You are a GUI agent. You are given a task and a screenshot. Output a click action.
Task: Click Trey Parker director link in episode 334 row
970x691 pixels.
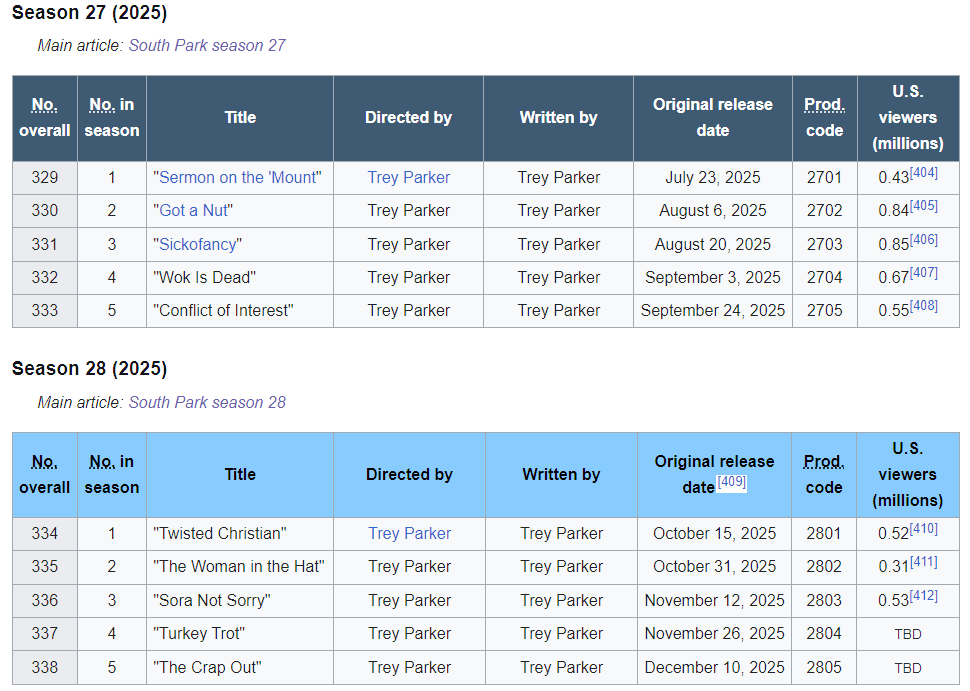click(x=410, y=534)
